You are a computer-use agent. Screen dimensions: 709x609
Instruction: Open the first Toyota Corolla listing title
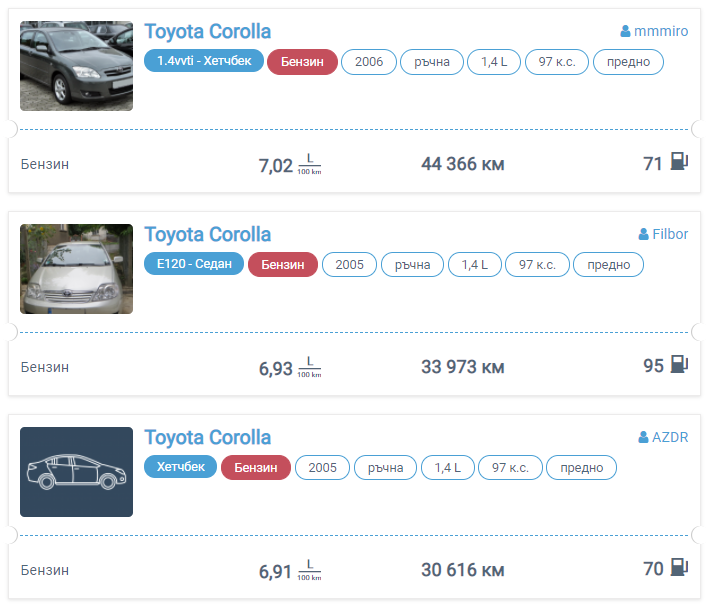tap(207, 31)
